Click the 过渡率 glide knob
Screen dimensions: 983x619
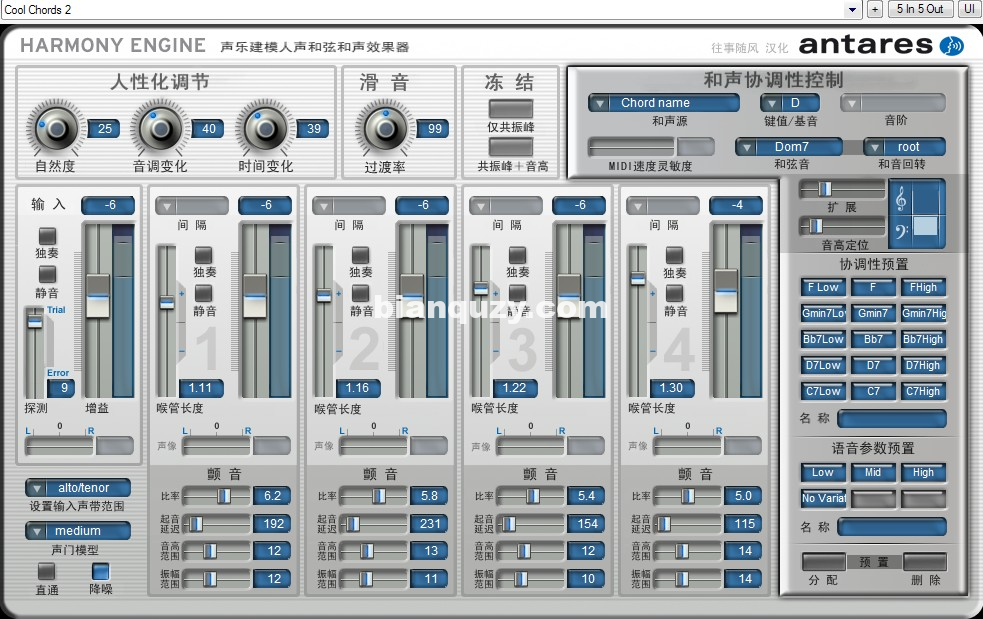coord(385,129)
